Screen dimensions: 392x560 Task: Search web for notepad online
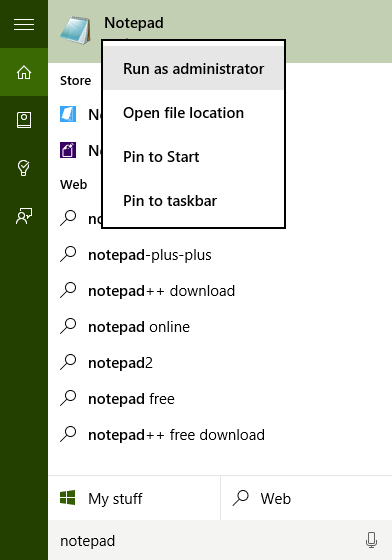220,327
